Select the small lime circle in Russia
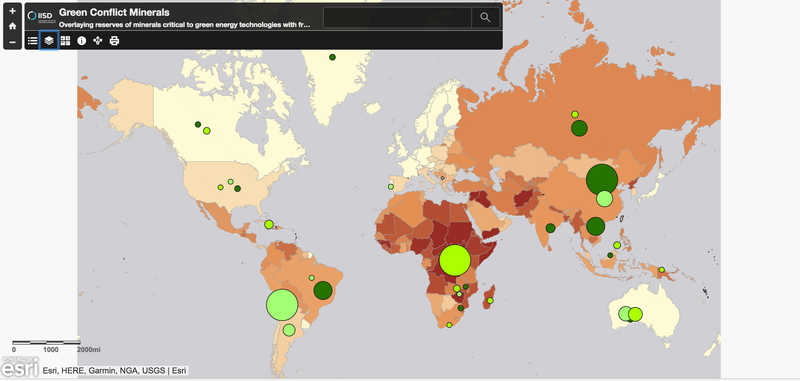Viewport: 800px width, 381px height. [x=575, y=114]
